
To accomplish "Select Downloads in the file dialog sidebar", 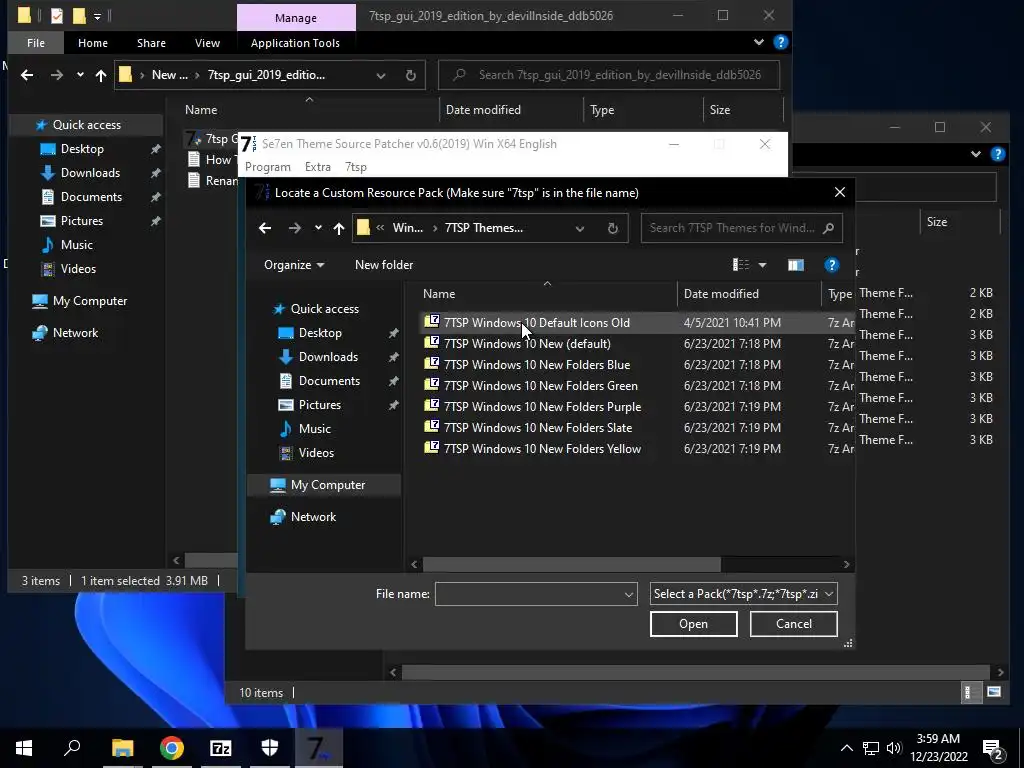I will (x=328, y=357).
